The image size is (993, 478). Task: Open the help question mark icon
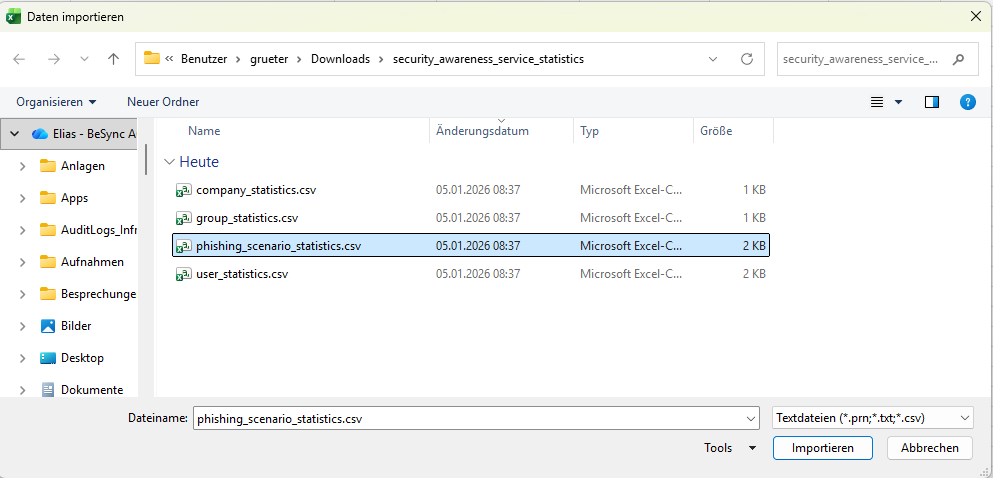tap(967, 102)
